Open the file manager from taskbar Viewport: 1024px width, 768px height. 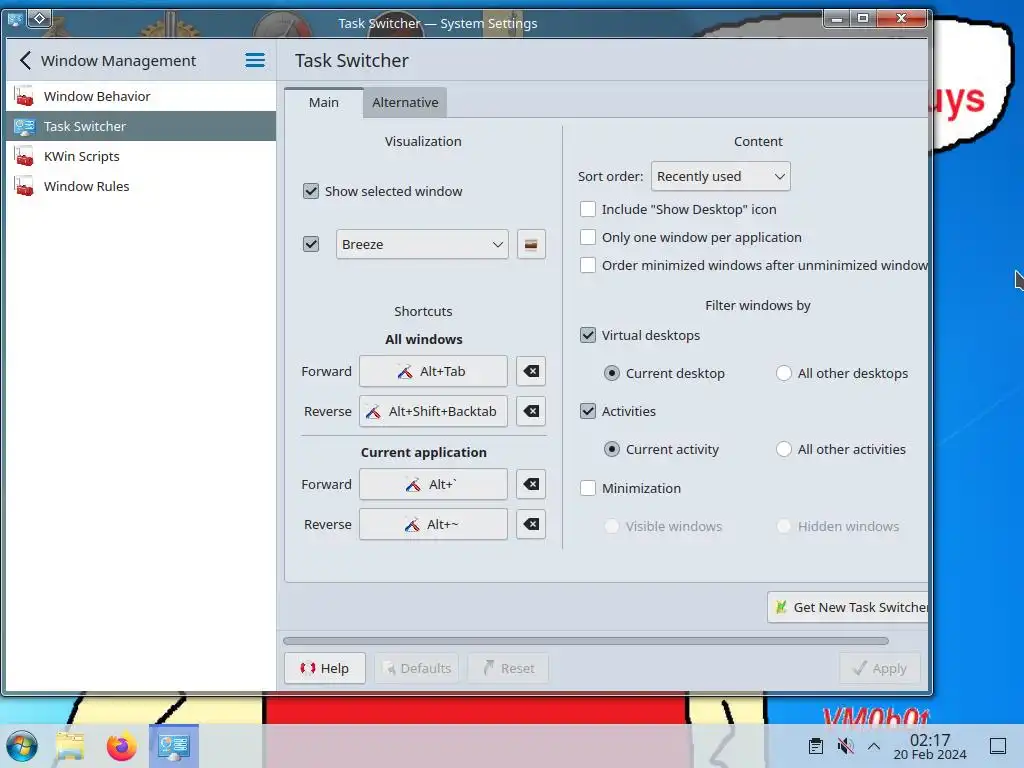tap(70, 746)
